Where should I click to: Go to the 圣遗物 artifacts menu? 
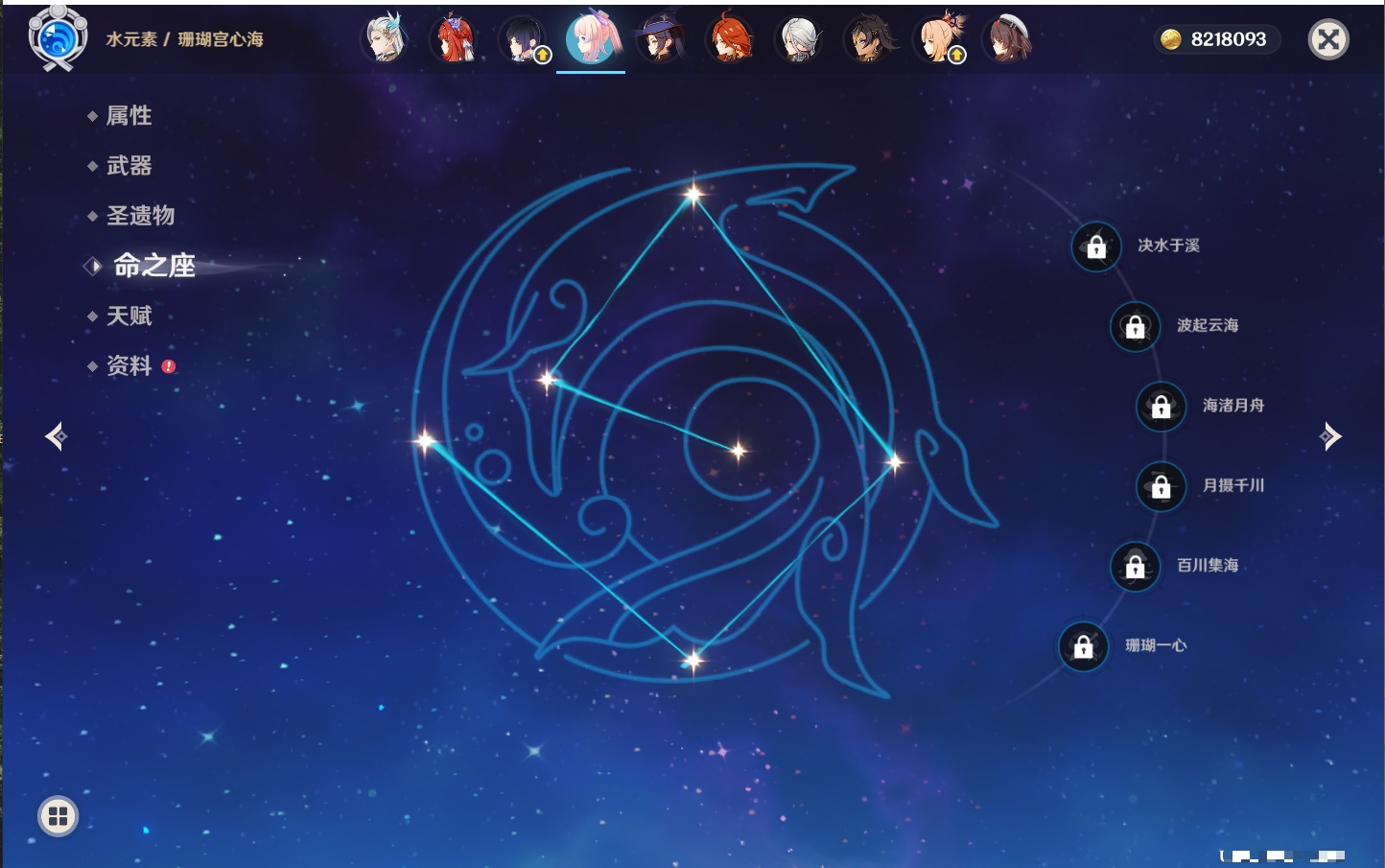pos(140,216)
